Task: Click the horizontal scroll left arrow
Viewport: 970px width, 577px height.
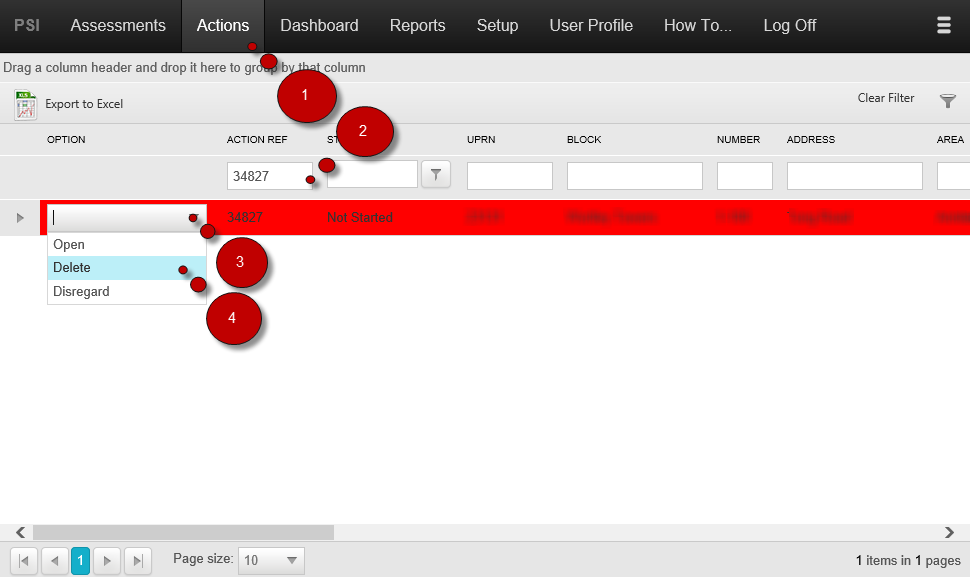Action: 20,532
